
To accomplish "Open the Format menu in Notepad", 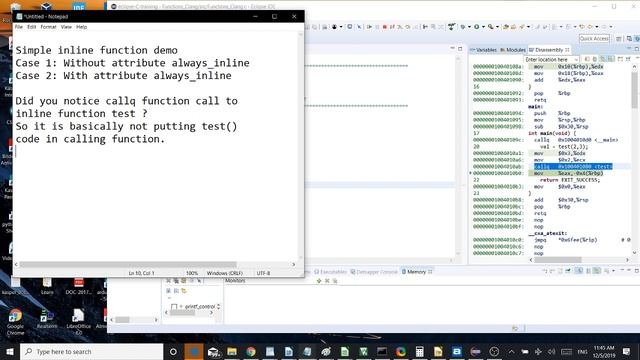I will coord(48,27).
